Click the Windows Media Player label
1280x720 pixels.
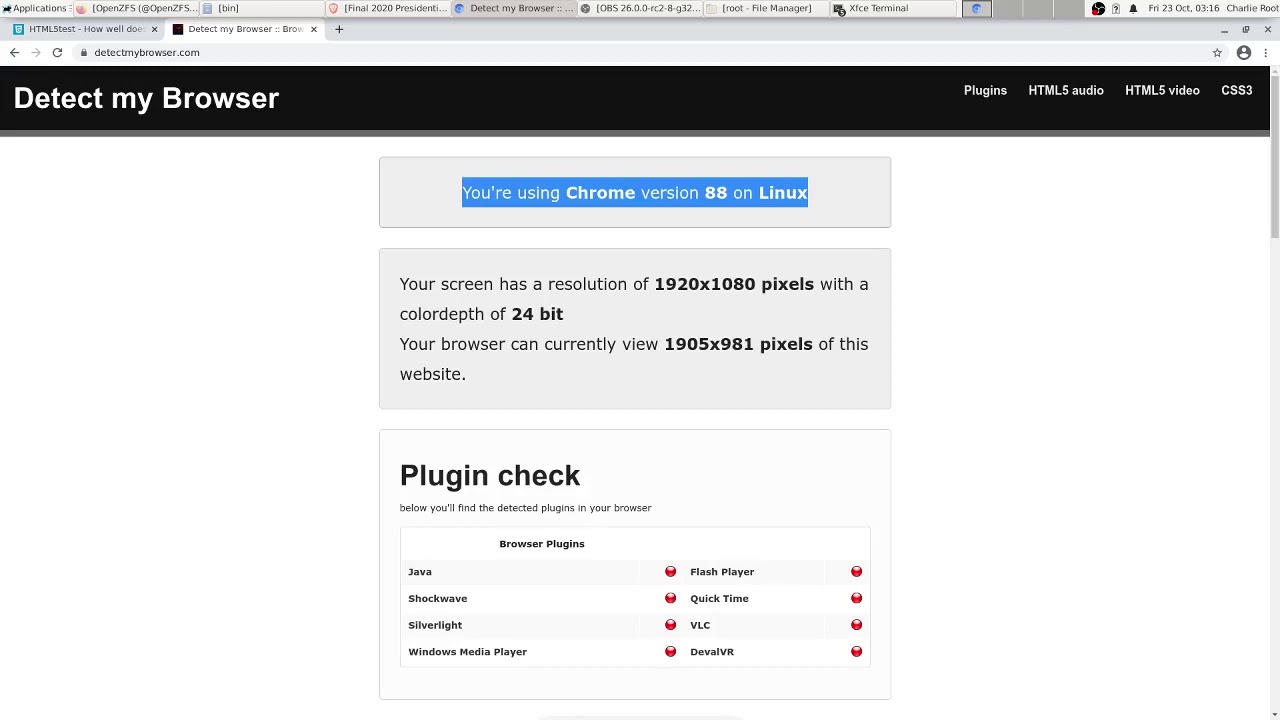tap(467, 652)
